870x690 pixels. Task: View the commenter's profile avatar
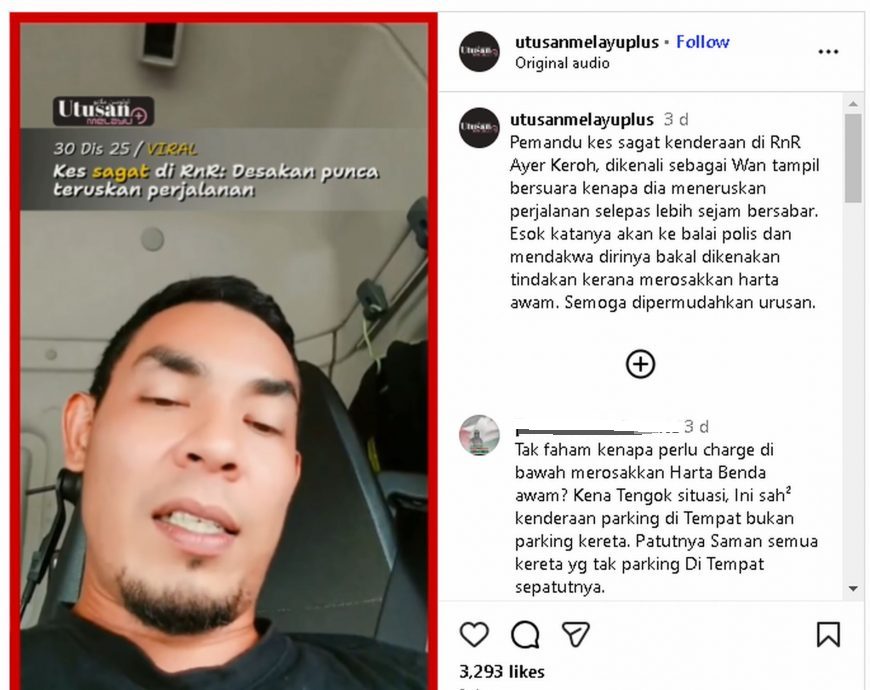click(x=479, y=435)
